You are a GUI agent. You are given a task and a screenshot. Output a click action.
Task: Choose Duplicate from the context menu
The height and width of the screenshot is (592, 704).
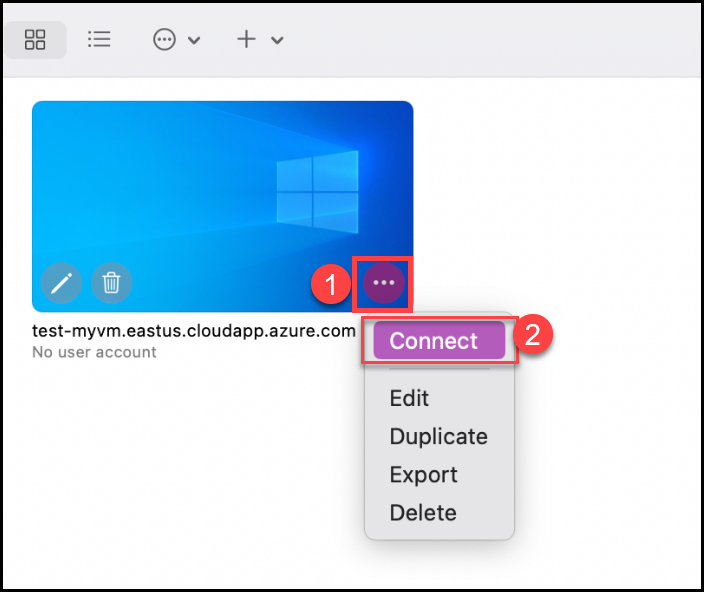[439, 436]
